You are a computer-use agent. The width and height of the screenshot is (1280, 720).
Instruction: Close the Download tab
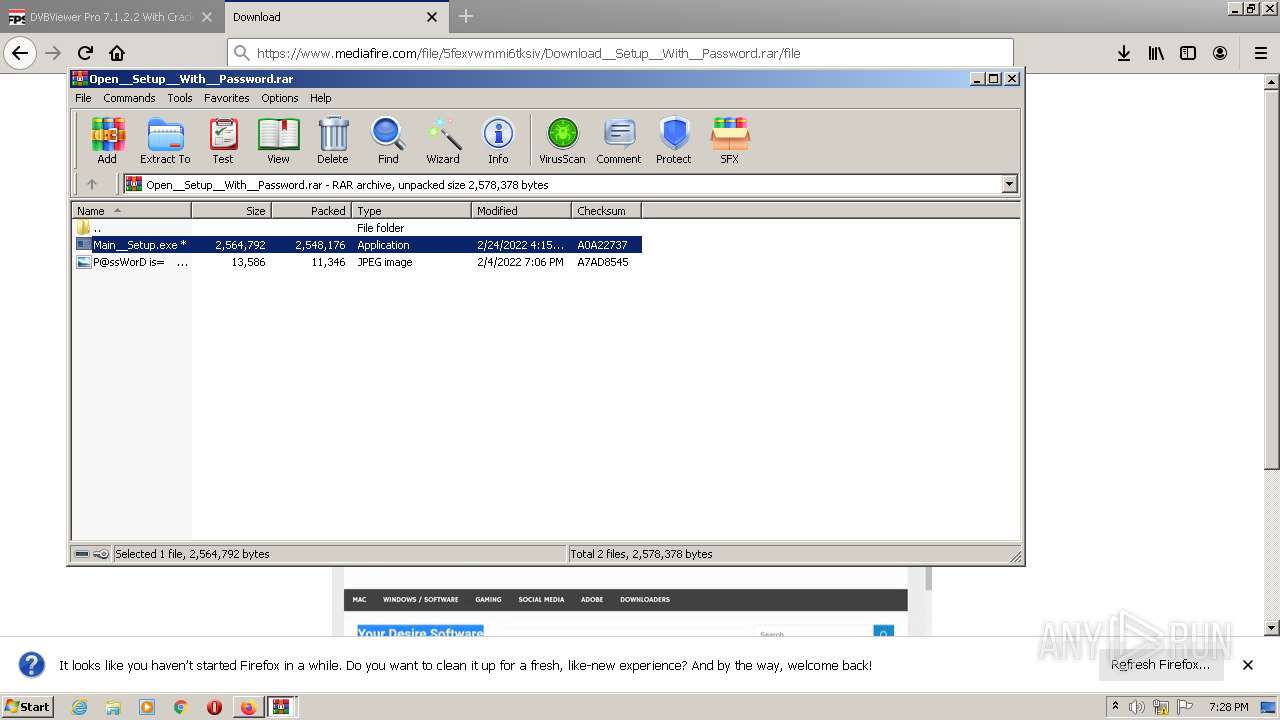(x=432, y=17)
